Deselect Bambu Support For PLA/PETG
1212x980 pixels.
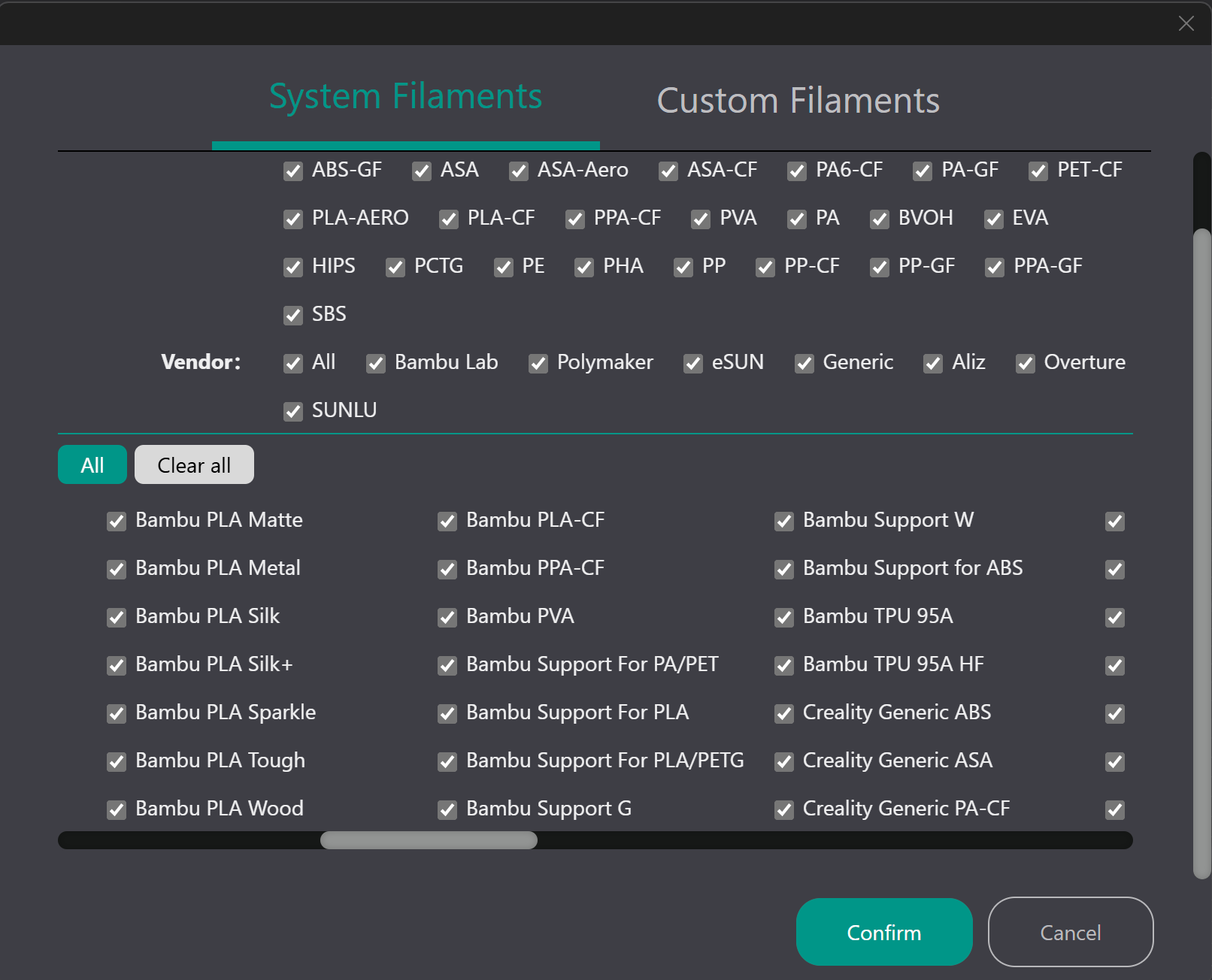(x=447, y=762)
